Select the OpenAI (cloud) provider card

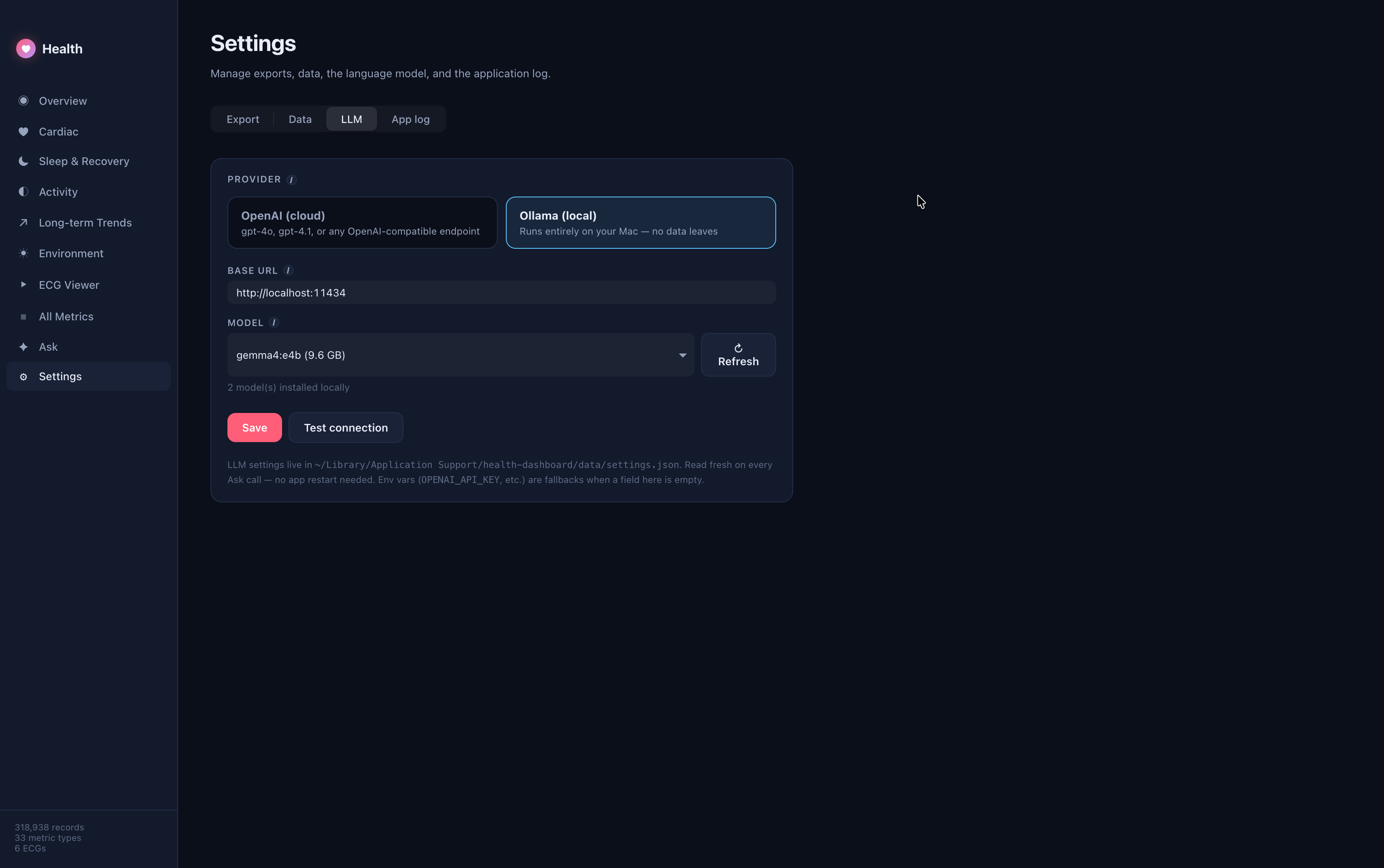click(x=362, y=223)
